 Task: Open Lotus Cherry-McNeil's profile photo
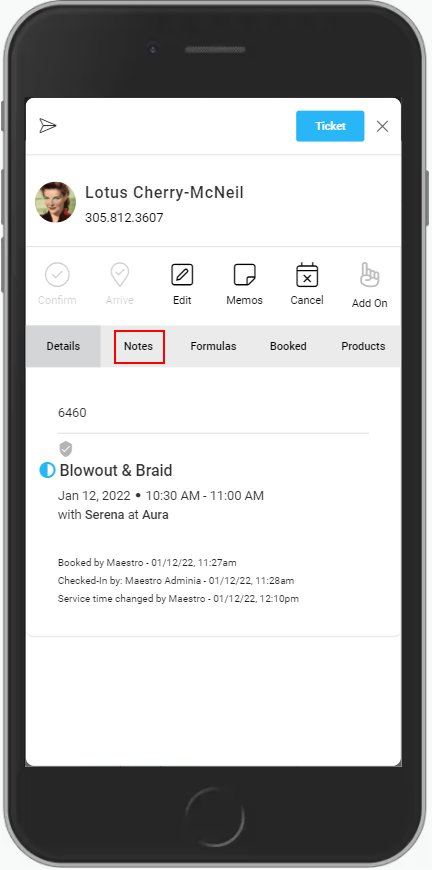click(x=55, y=202)
